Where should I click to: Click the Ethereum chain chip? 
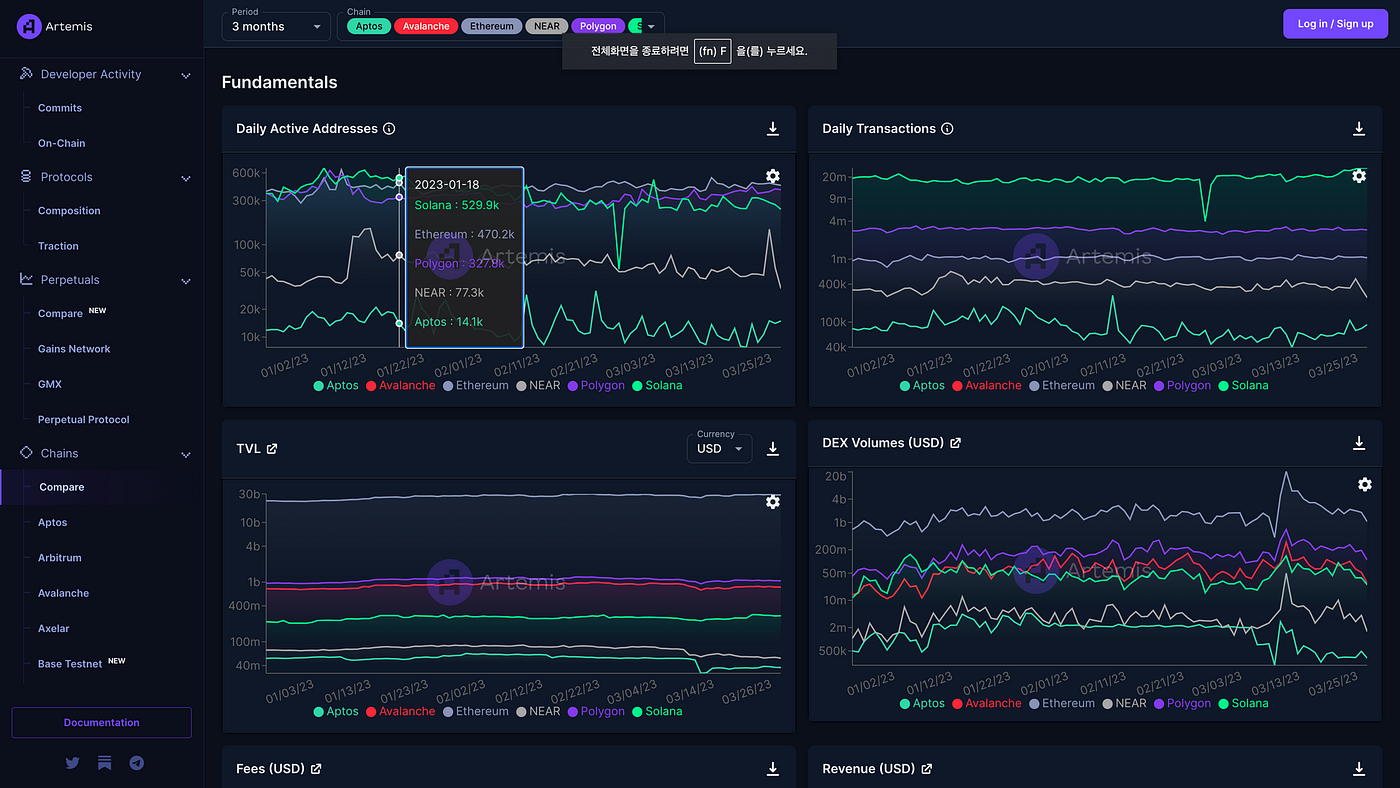coord(491,26)
